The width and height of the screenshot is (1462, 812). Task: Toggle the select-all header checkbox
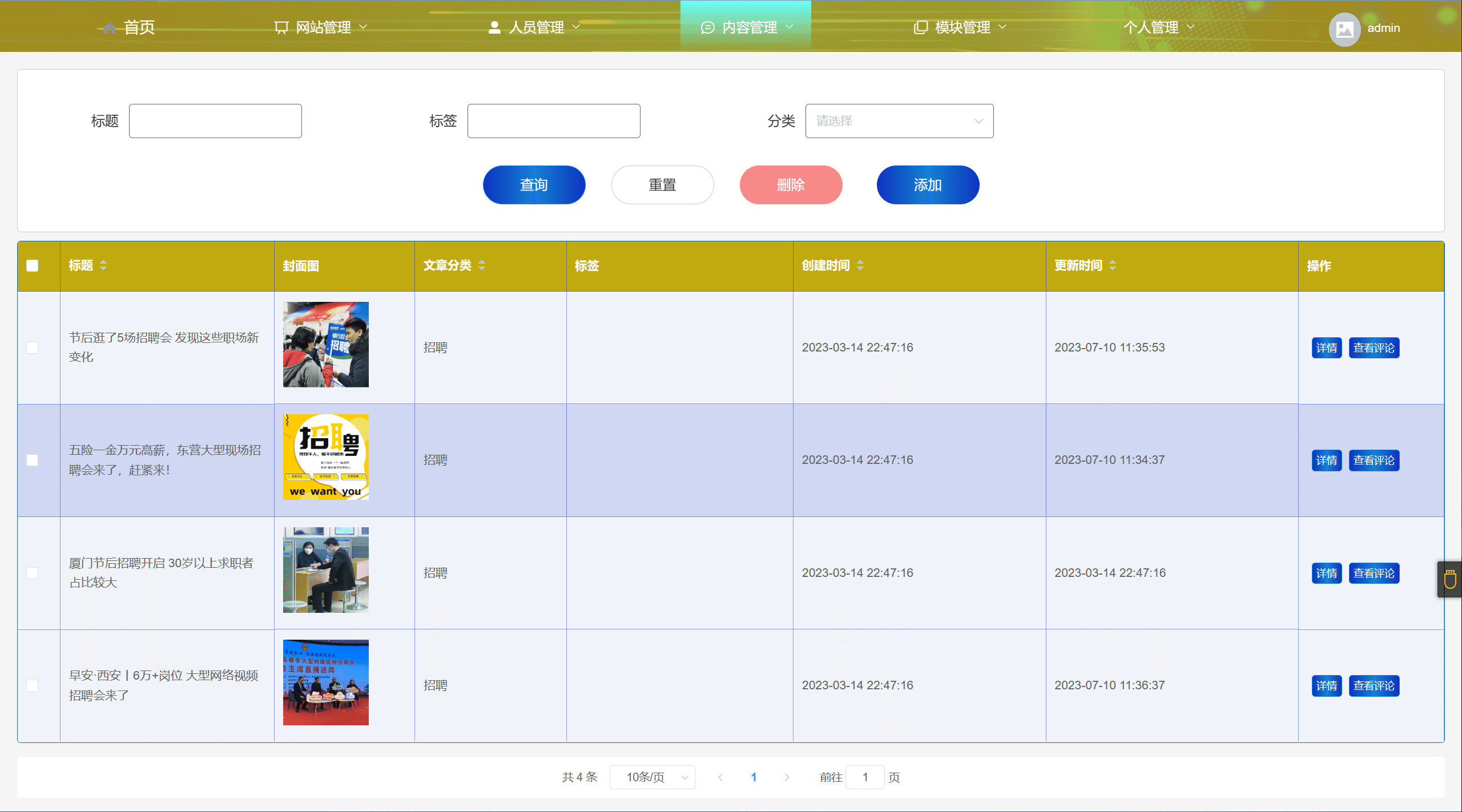tap(33, 266)
